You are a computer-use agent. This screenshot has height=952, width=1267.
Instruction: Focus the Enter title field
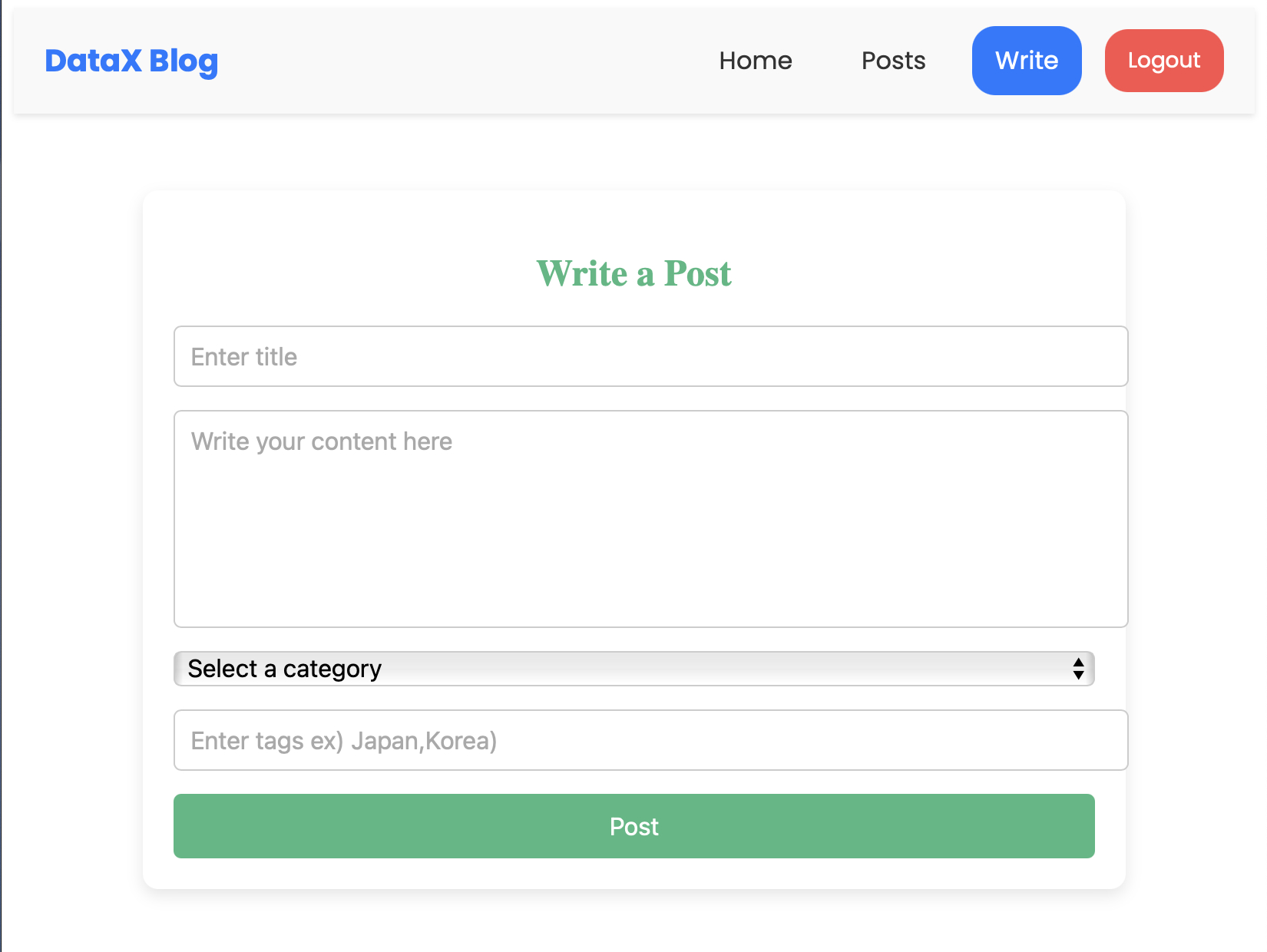click(x=651, y=356)
